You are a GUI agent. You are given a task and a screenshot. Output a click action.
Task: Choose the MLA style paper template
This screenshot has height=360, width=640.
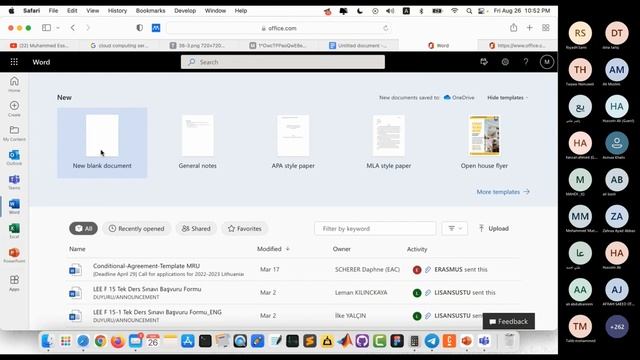389,143
